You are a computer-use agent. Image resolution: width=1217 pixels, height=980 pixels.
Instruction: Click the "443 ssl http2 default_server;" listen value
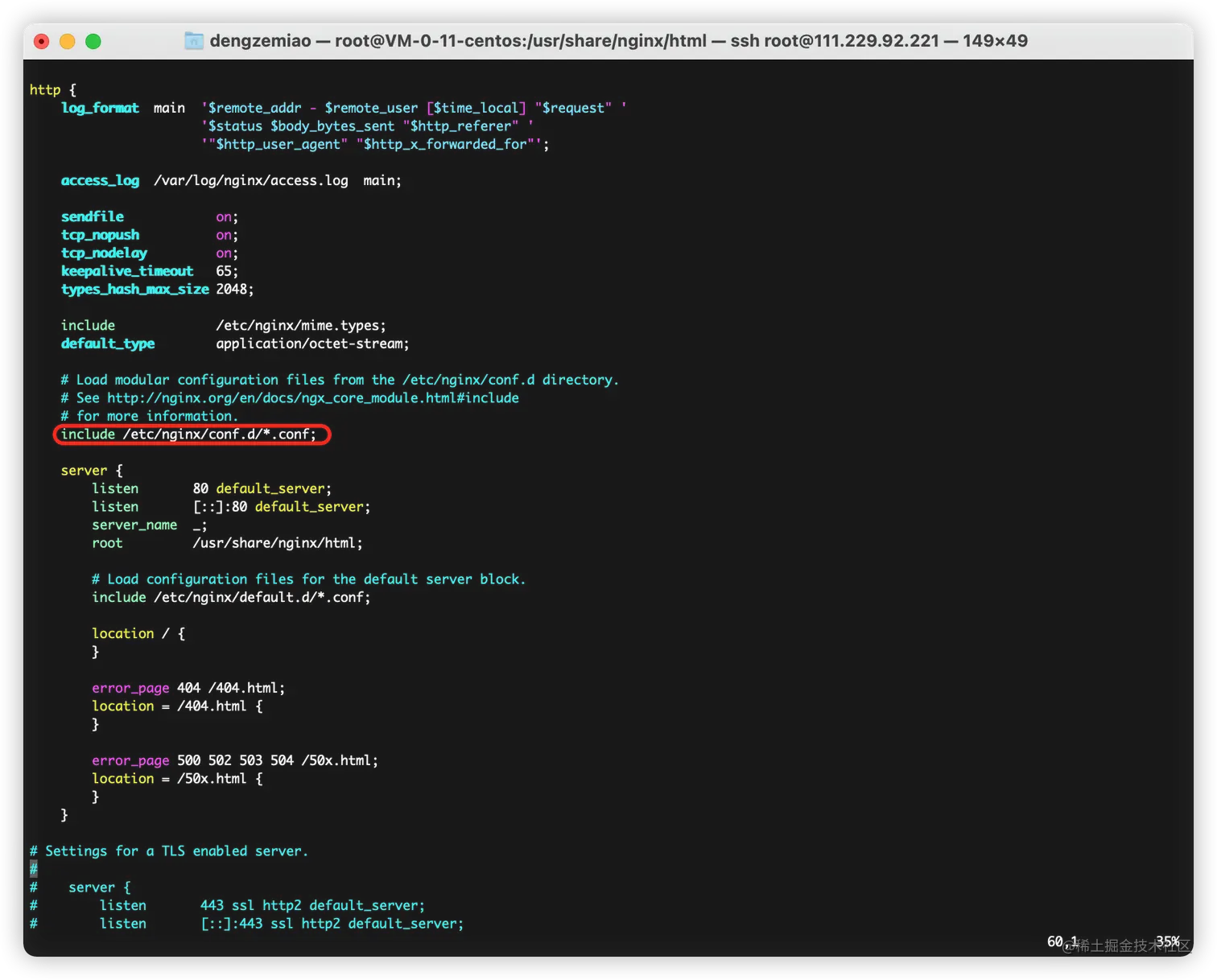click(x=312, y=905)
